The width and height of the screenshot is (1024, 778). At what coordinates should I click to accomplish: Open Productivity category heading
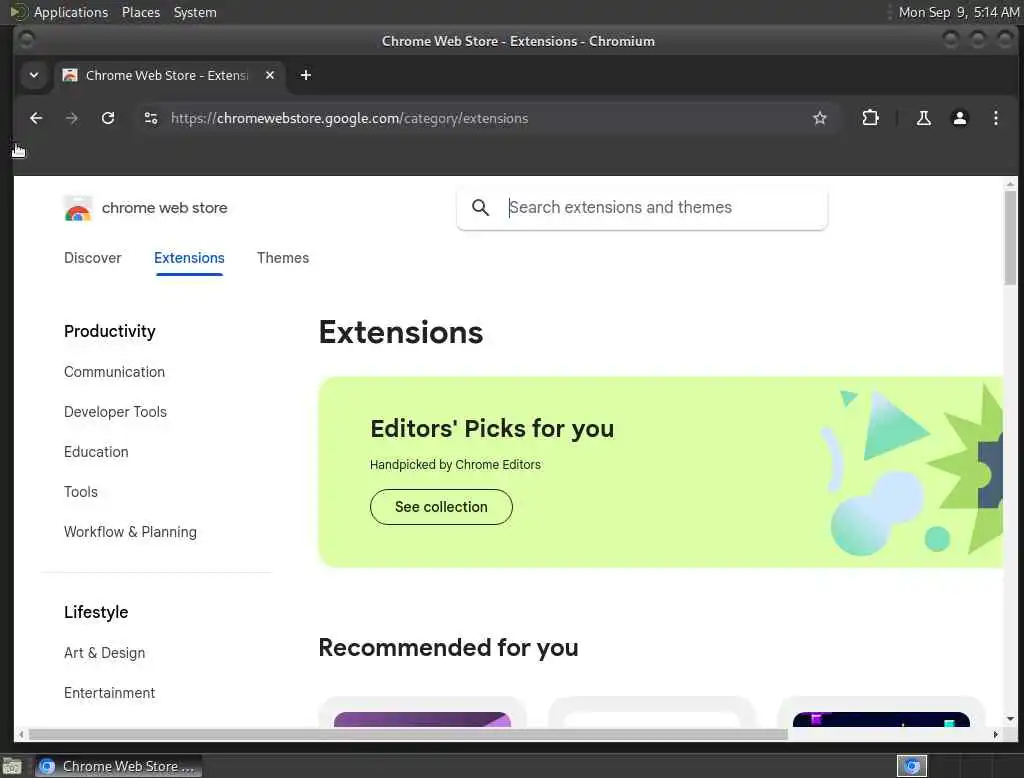point(110,331)
